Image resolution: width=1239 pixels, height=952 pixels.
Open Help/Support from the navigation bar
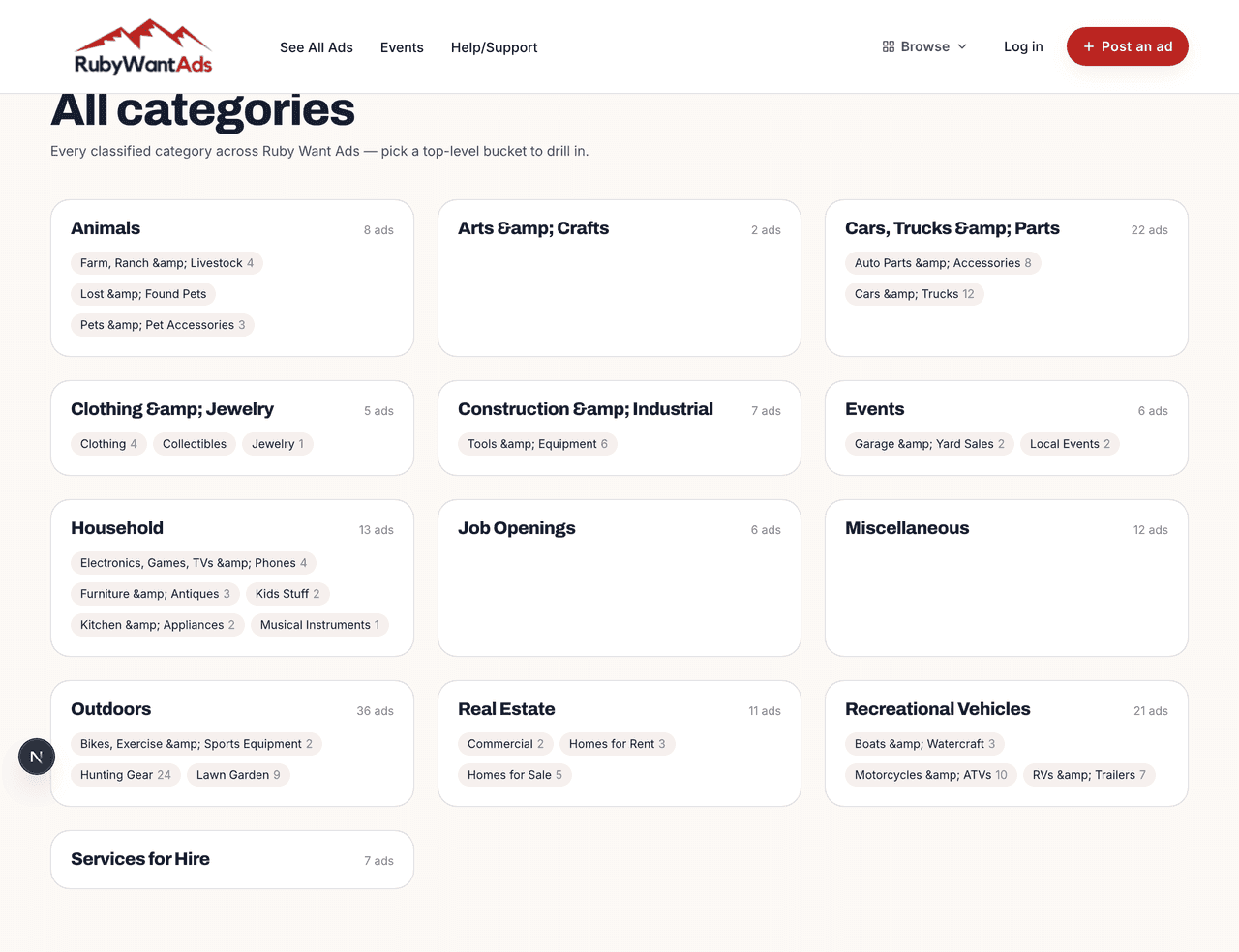click(494, 46)
